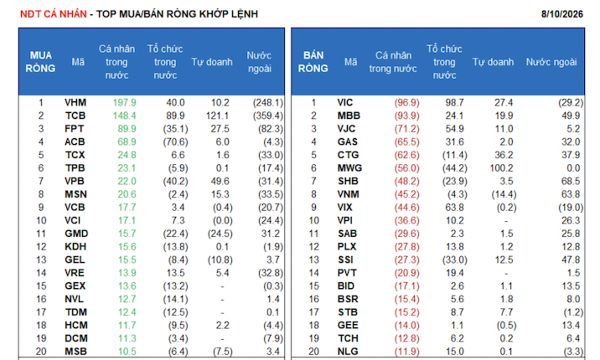Click the GMD stock code

pos(76,233)
